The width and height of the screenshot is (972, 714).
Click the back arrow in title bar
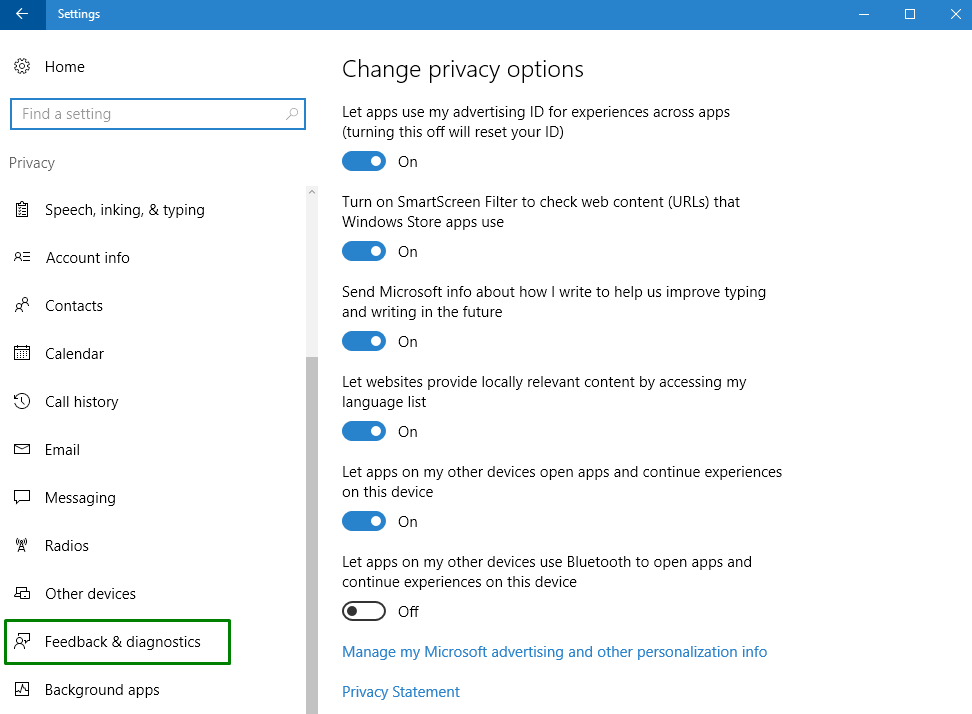22,14
